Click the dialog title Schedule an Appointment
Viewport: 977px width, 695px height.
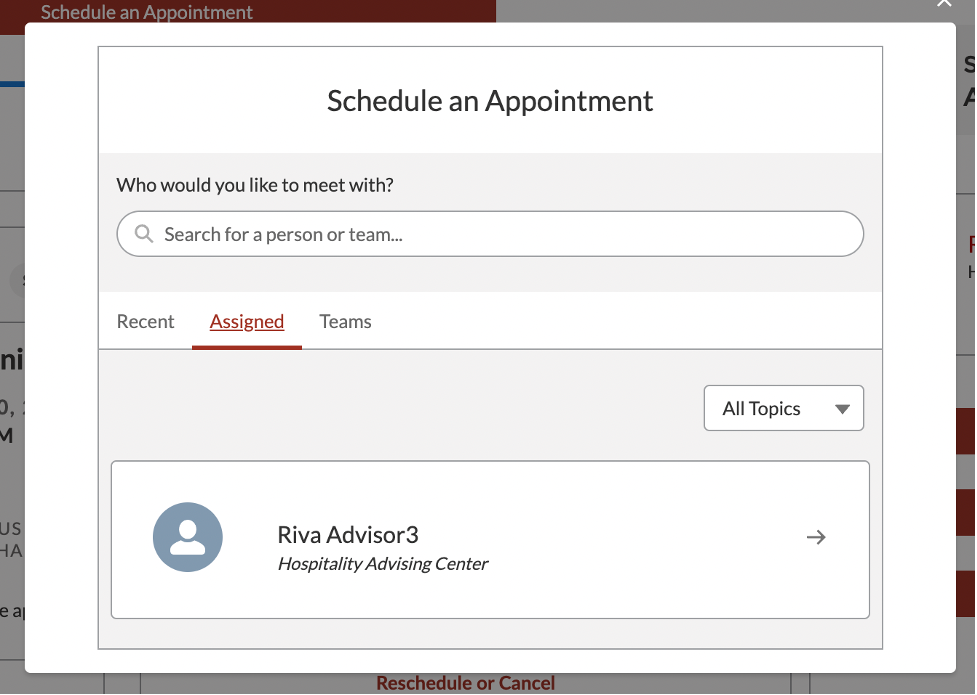click(x=490, y=101)
